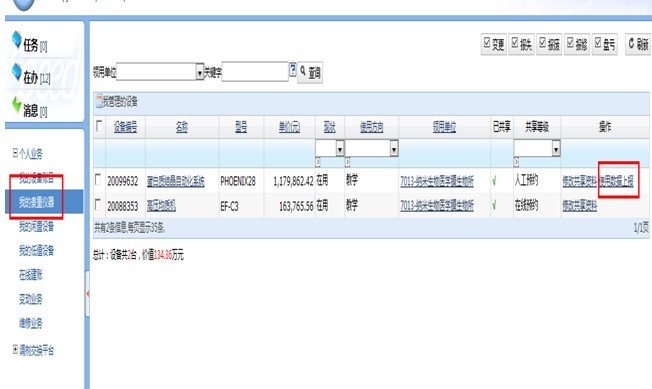Click the price 1,179,862.42 cell
The height and width of the screenshot is (389, 652).
click(293, 181)
